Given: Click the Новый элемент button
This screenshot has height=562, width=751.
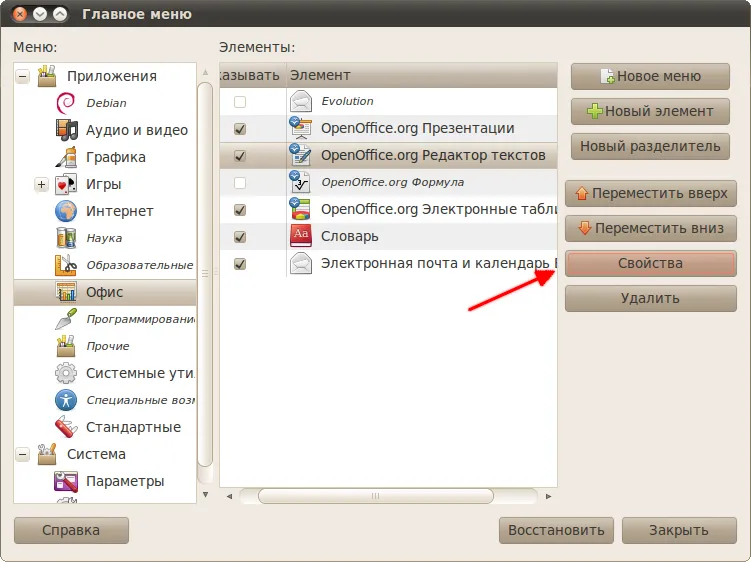Looking at the screenshot, I should pyautogui.click(x=650, y=111).
